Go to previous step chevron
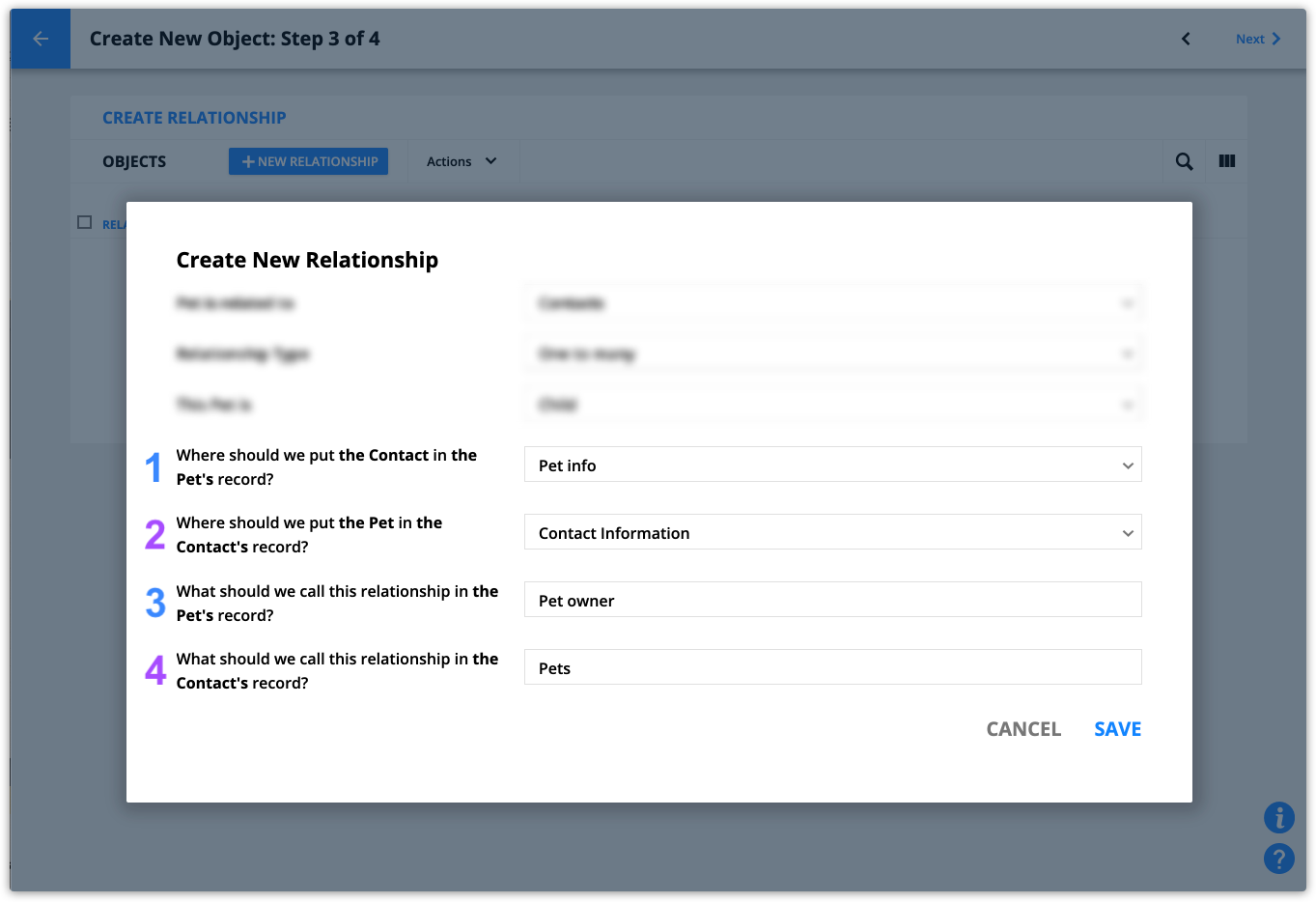Image resolution: width=1316 pixels, height=902 pixels. point(1186,39)
